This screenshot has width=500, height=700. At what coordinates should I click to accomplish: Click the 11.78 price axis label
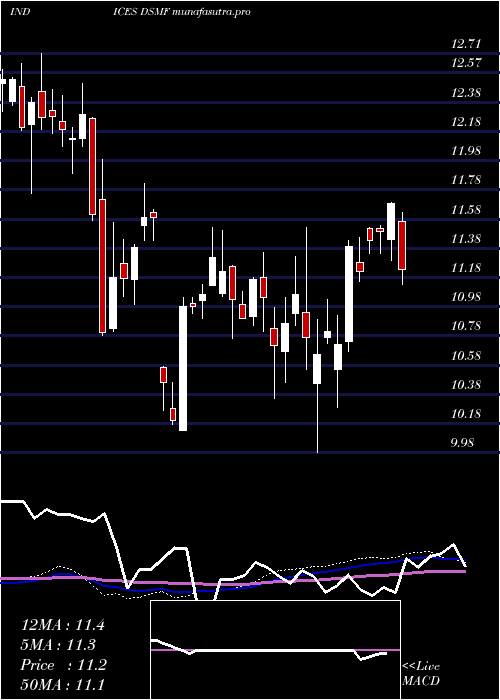coord(466,180)
